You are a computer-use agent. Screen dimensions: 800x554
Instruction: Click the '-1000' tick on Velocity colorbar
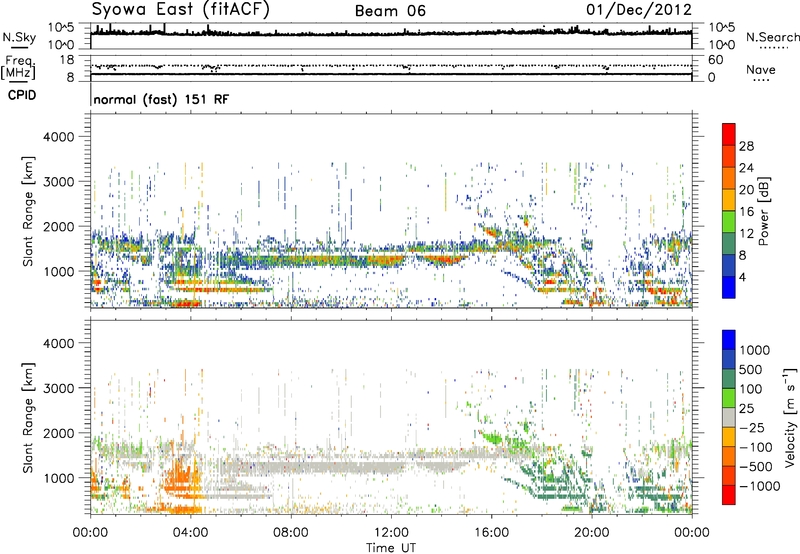click(x=759, y=486)
